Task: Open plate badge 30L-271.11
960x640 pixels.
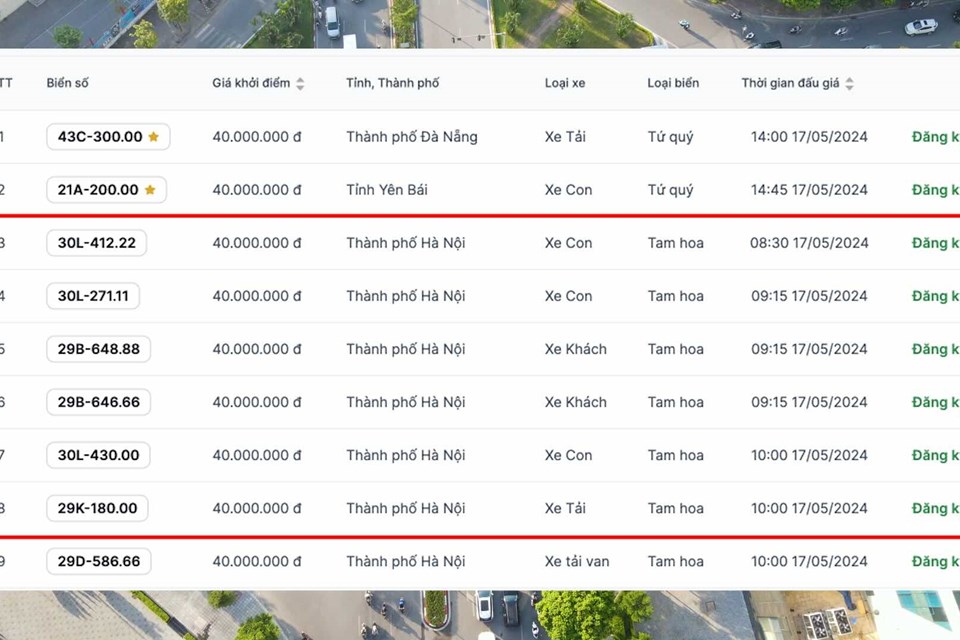Action: (x=93, y=296)
